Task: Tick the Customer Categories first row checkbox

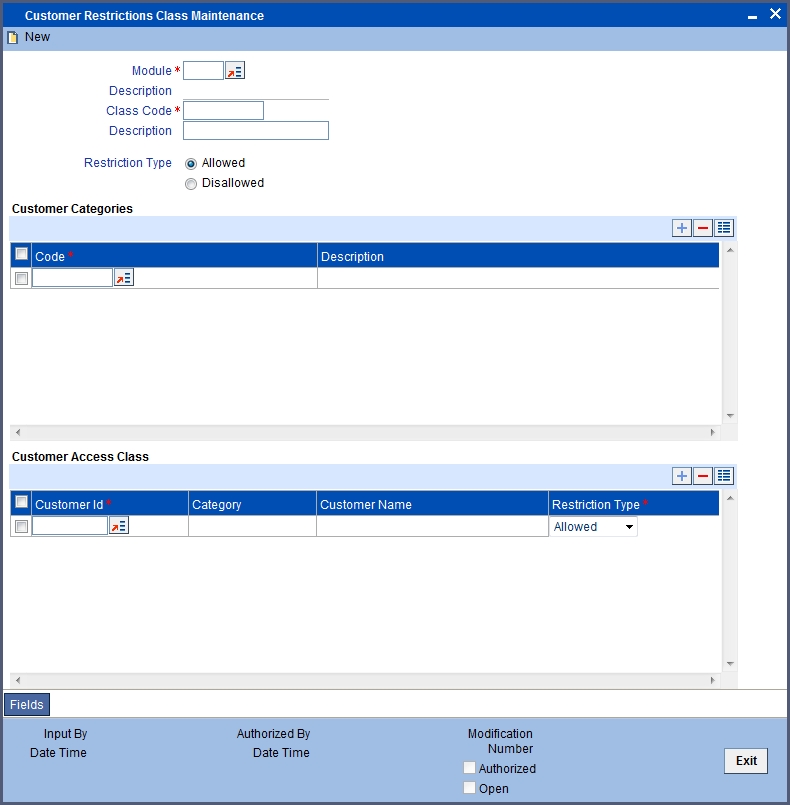Action: point(21,278)
